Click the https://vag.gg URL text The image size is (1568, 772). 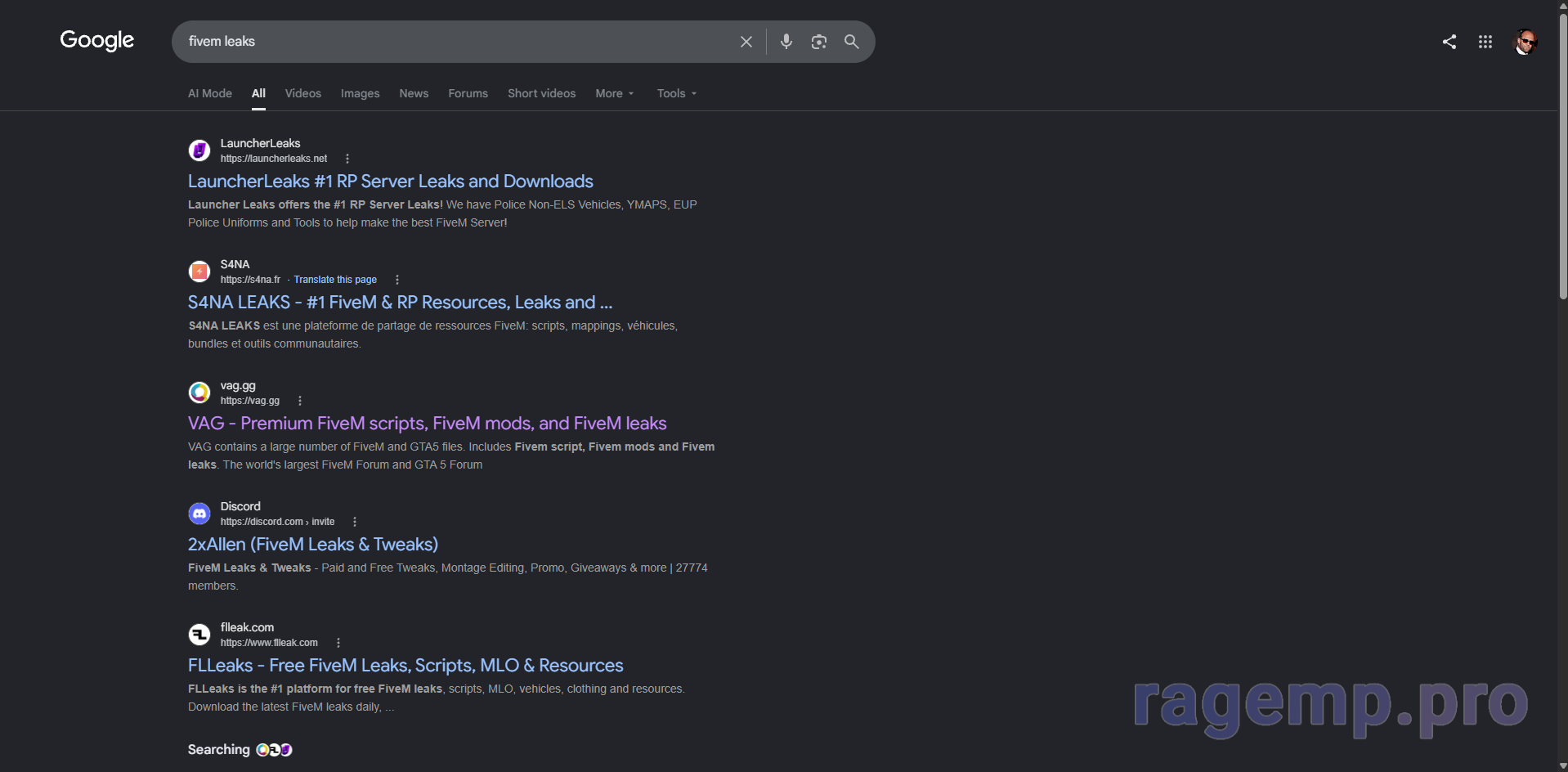coord(250,401)
